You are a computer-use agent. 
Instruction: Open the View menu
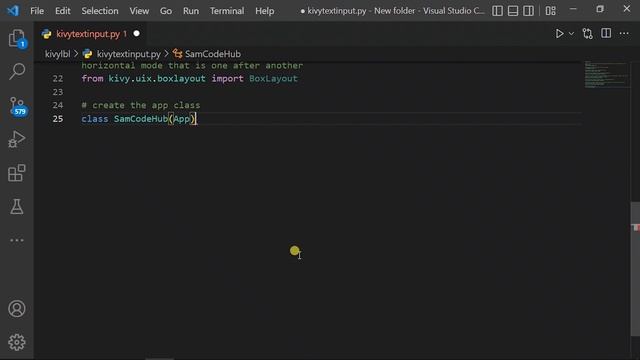pyautogui.click(x=139, y=11)
